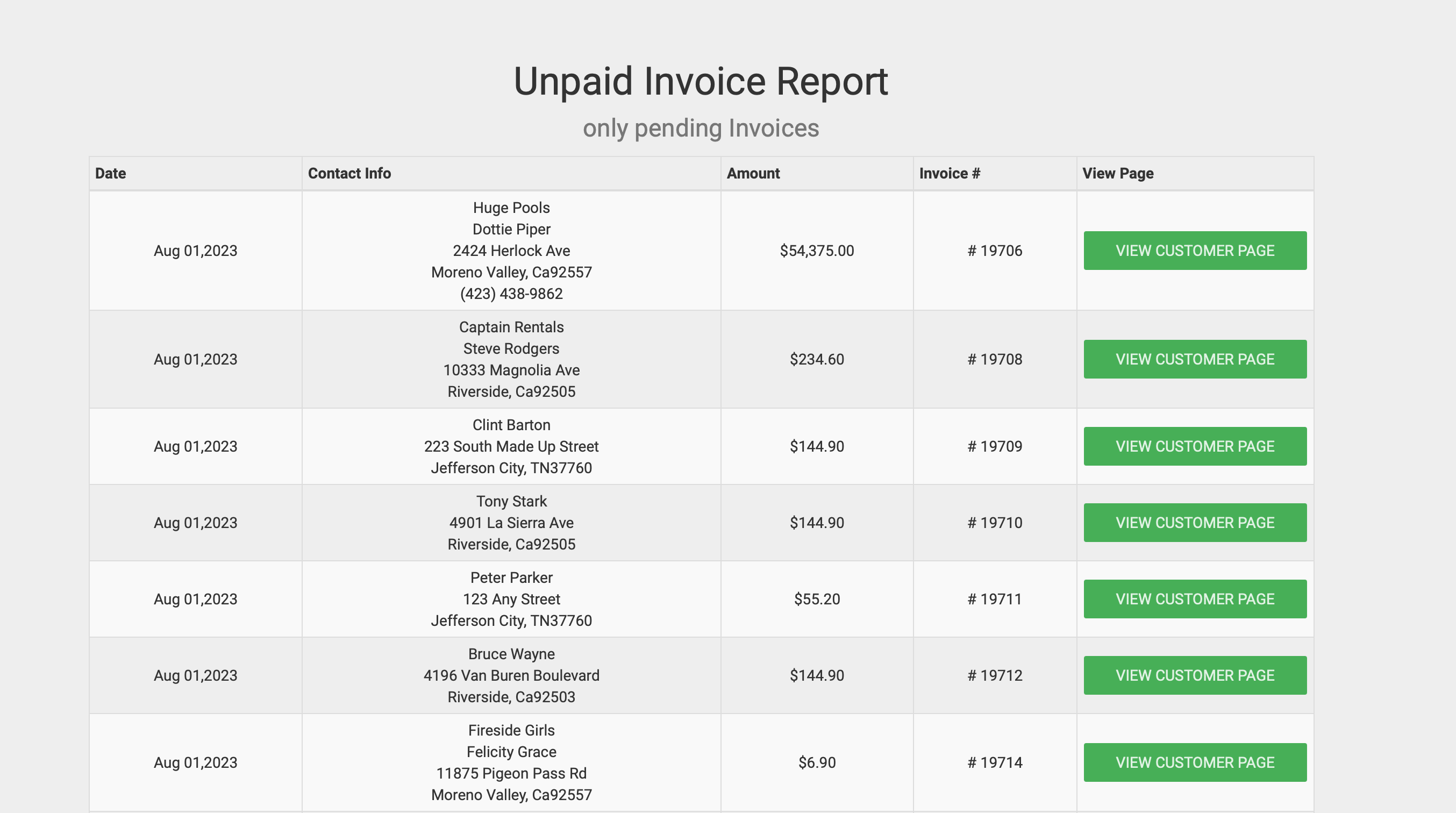View Bruce Wayne's customer page
Screen dimensions: 1456x813
click(x=1194, y=675)
